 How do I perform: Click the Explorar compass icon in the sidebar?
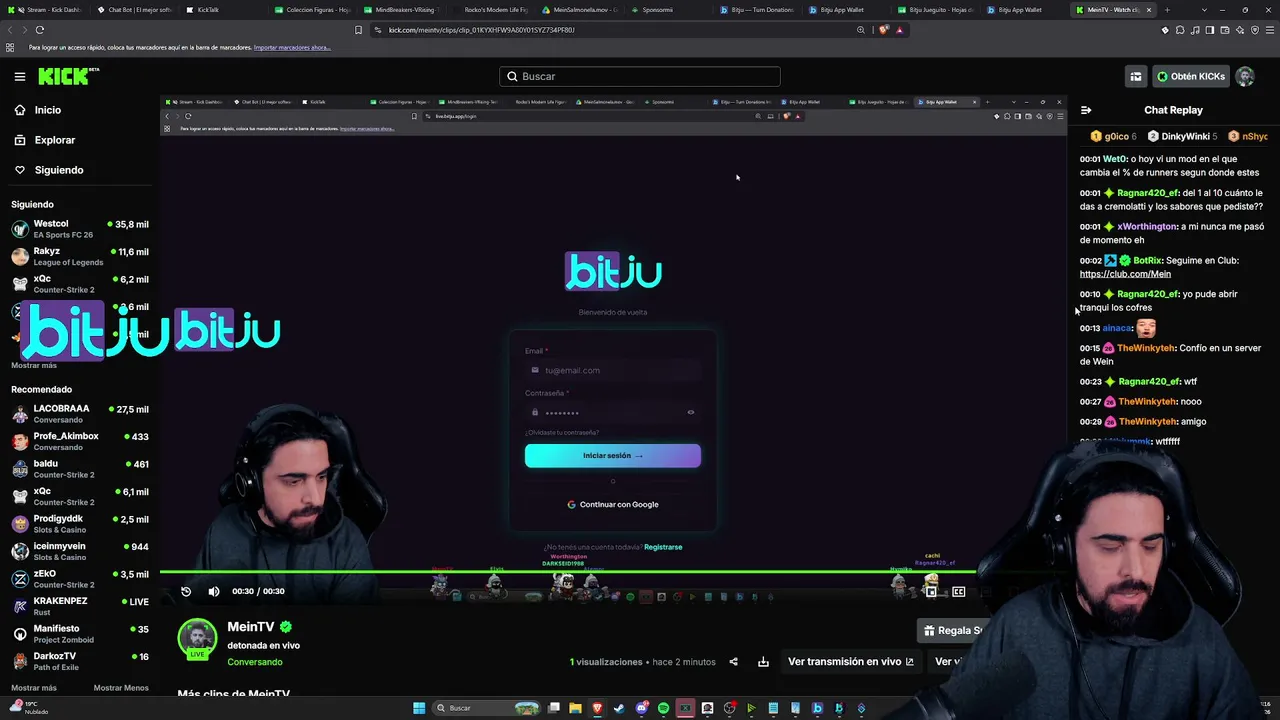point(19,140)
